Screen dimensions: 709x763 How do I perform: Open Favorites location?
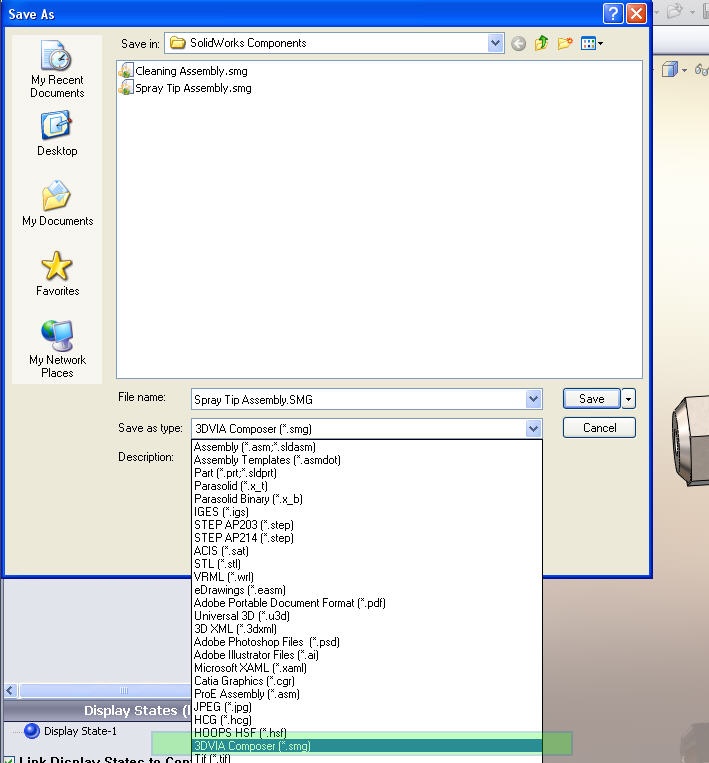(57, 273)
